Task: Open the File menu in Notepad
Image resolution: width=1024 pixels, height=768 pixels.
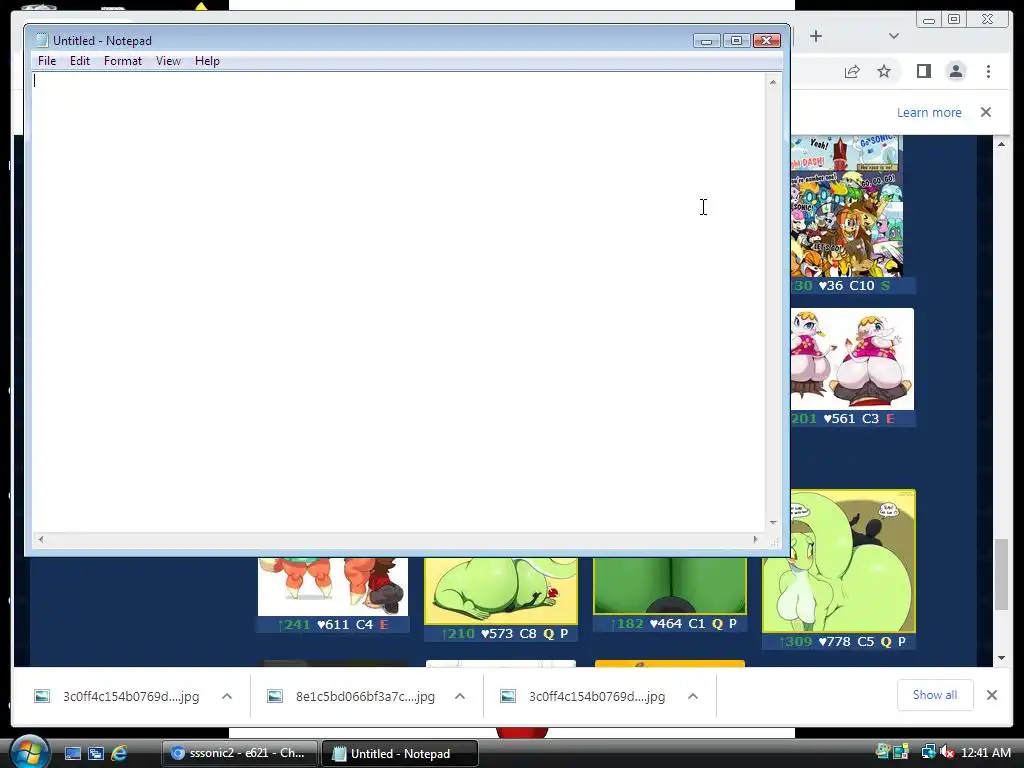Action: point(46,61)
